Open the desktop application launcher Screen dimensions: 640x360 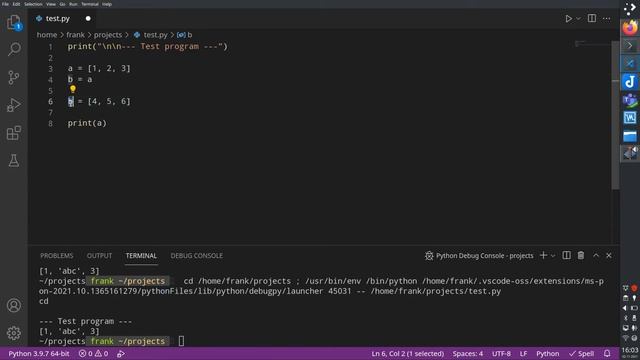tap(630, 9)
